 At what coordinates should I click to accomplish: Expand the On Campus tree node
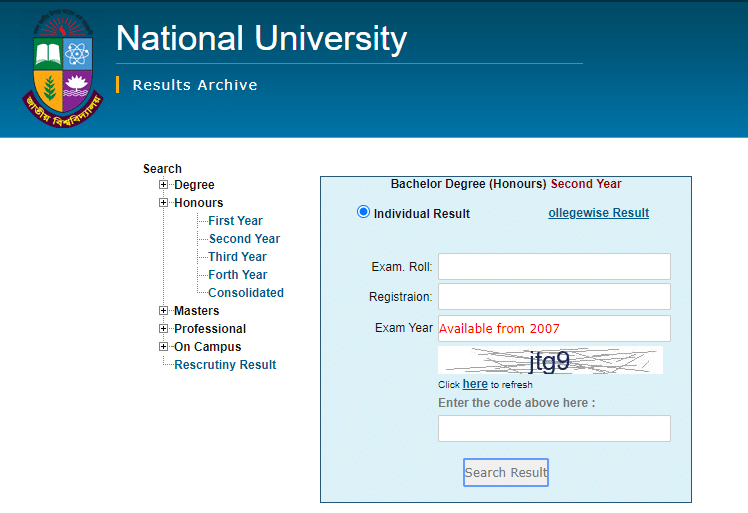click(164, 347)
